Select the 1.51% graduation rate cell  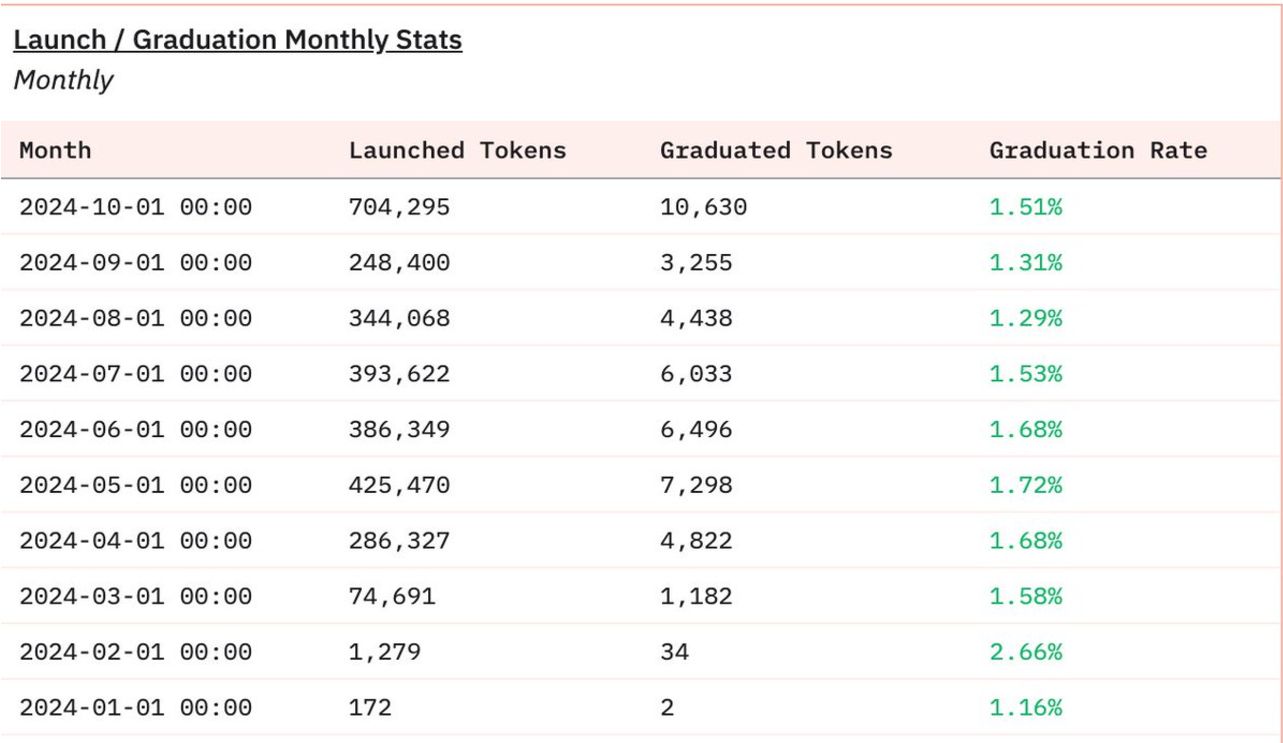click(1025, 207)
